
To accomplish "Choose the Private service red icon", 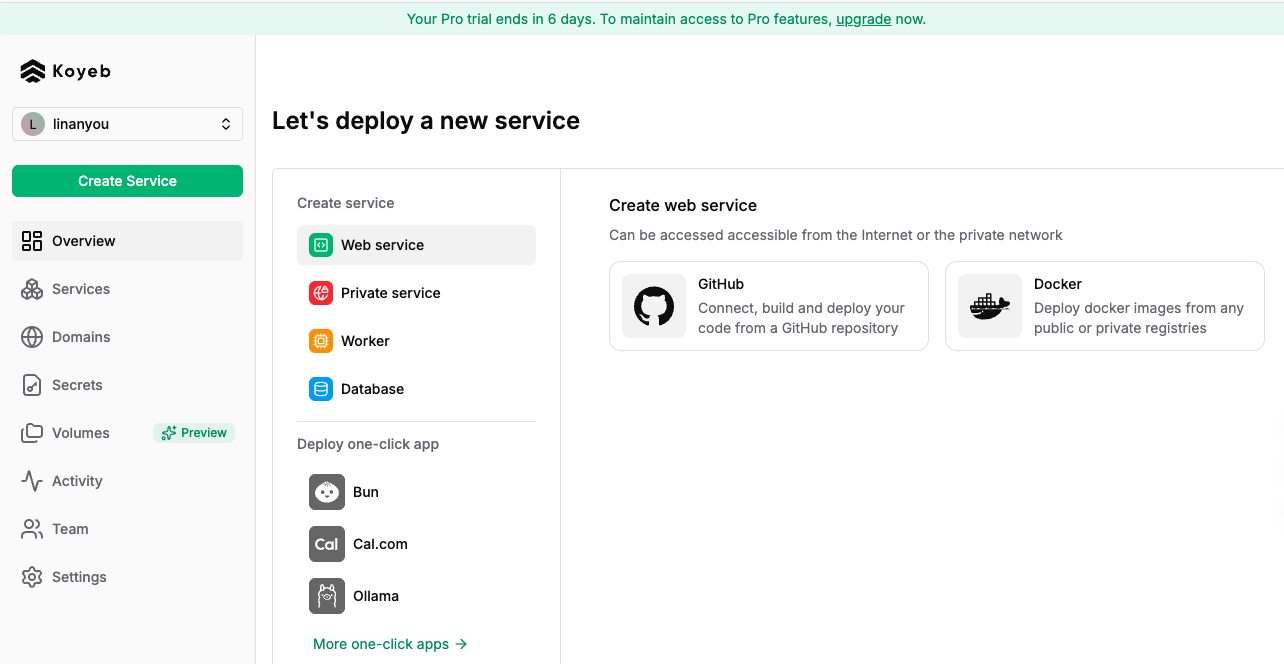I will tap(321, 293).
